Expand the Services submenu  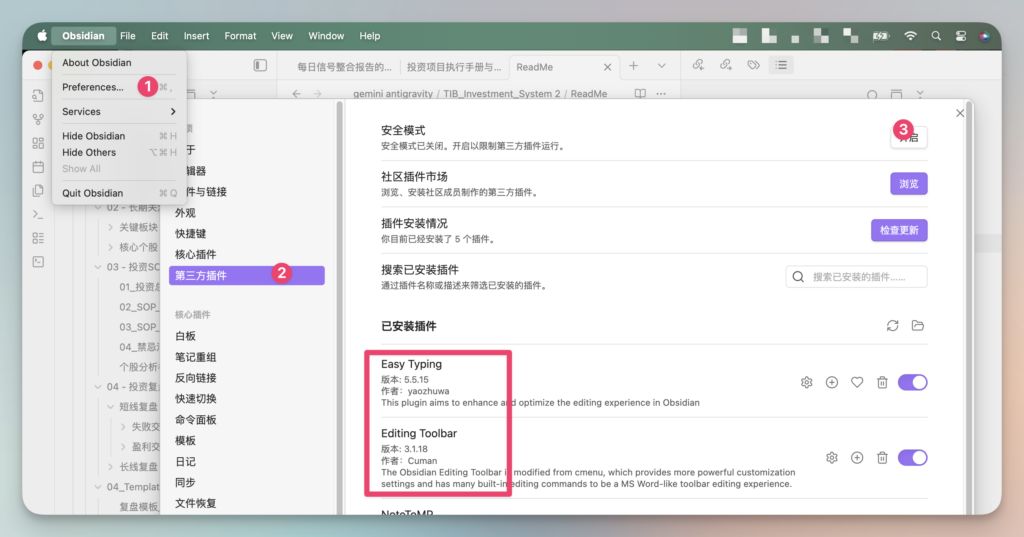(118, 112)
